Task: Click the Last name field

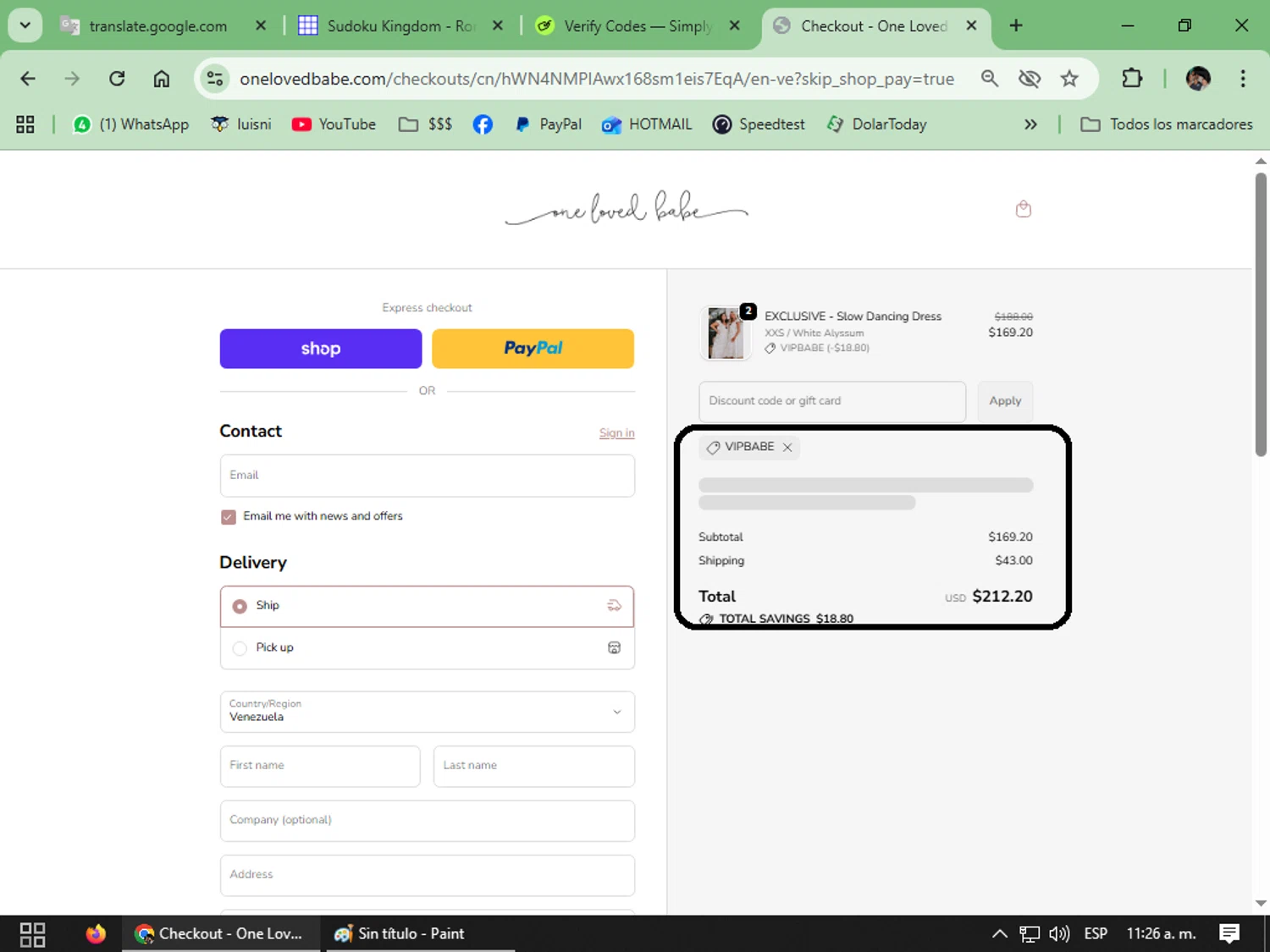Action: (x=534, y=766)
